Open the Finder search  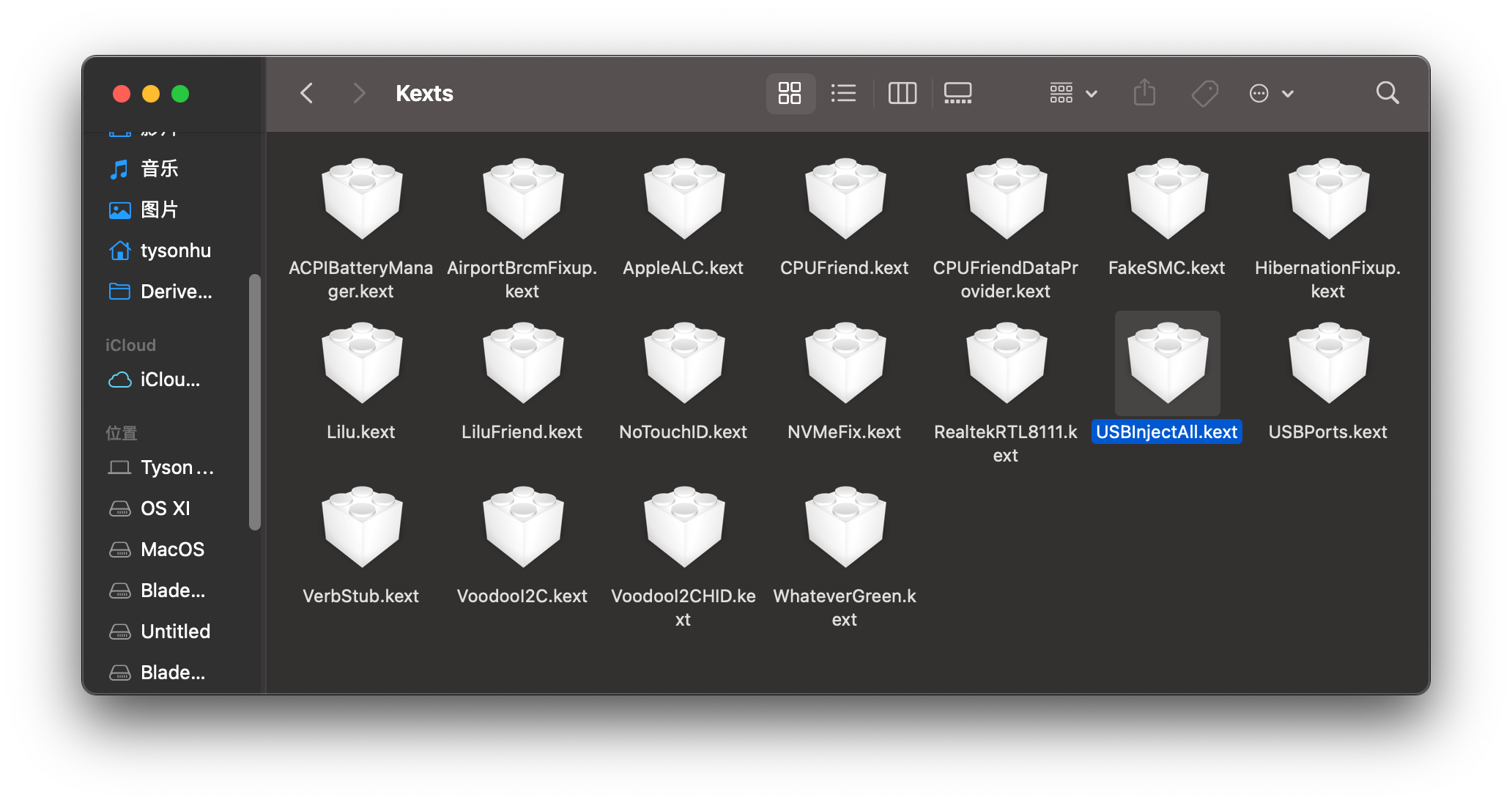1387,93
